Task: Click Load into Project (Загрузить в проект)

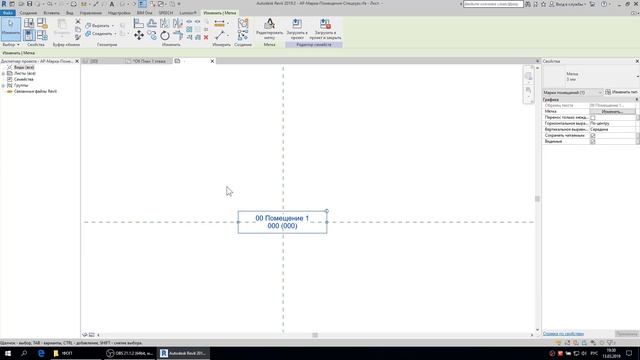Action: click(x=297, y=29)
